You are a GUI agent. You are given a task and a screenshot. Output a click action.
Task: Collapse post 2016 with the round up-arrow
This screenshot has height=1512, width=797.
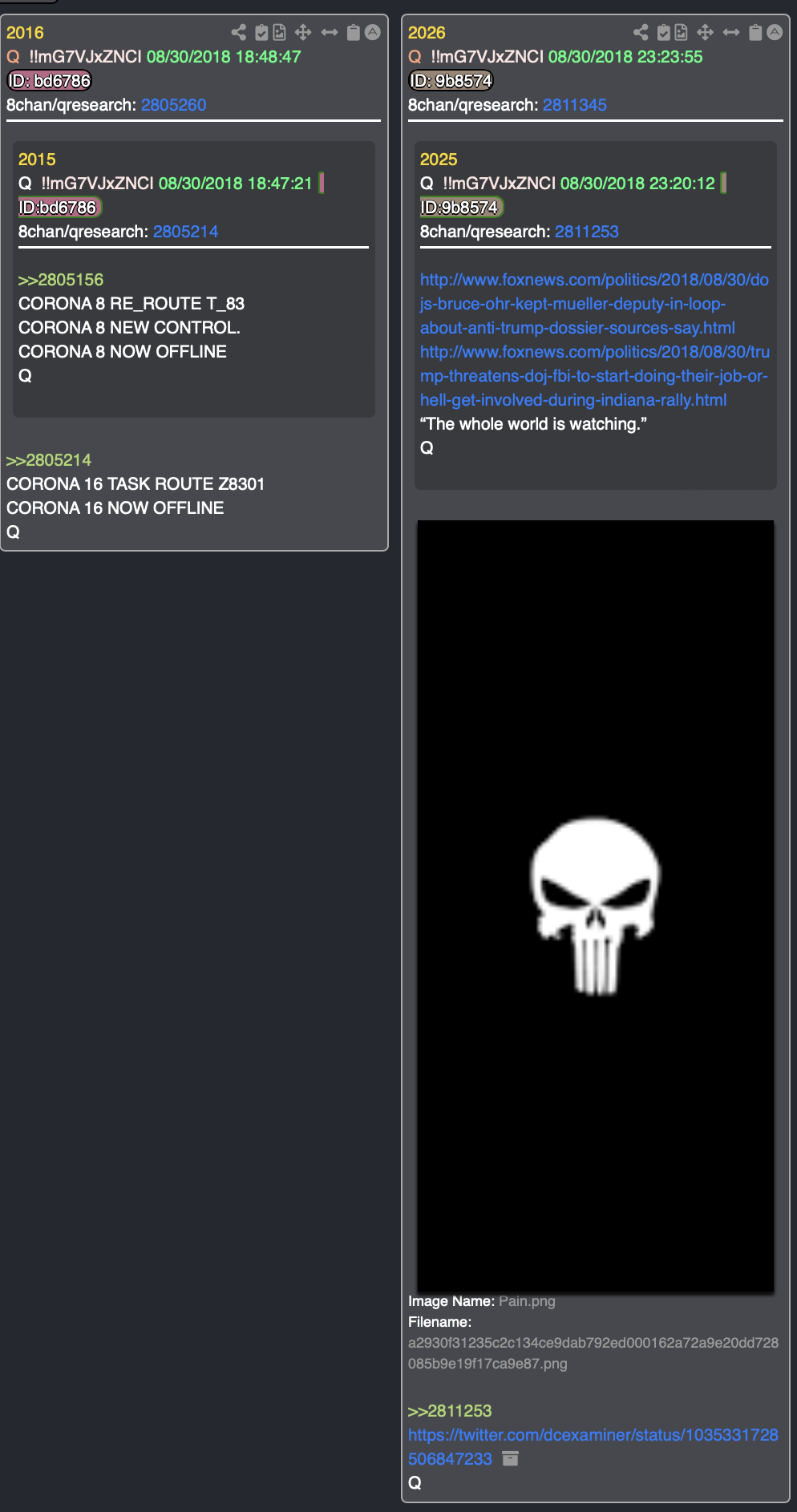pos(373,32)
